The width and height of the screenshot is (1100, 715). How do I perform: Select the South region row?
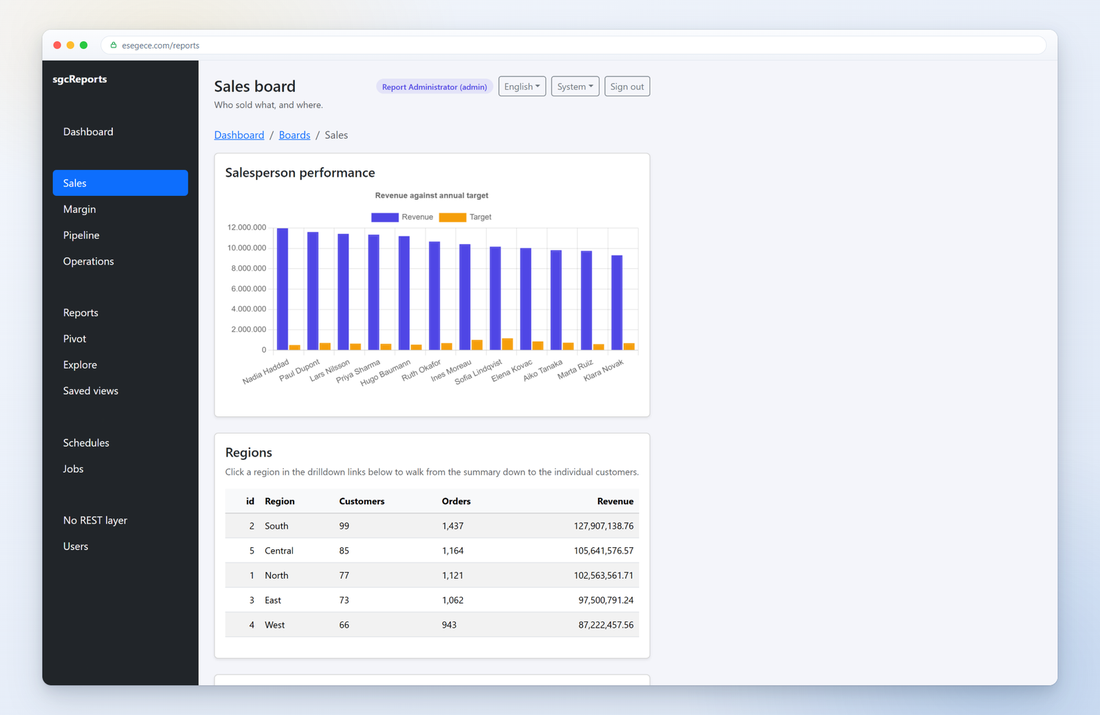(x=431, y=526)
